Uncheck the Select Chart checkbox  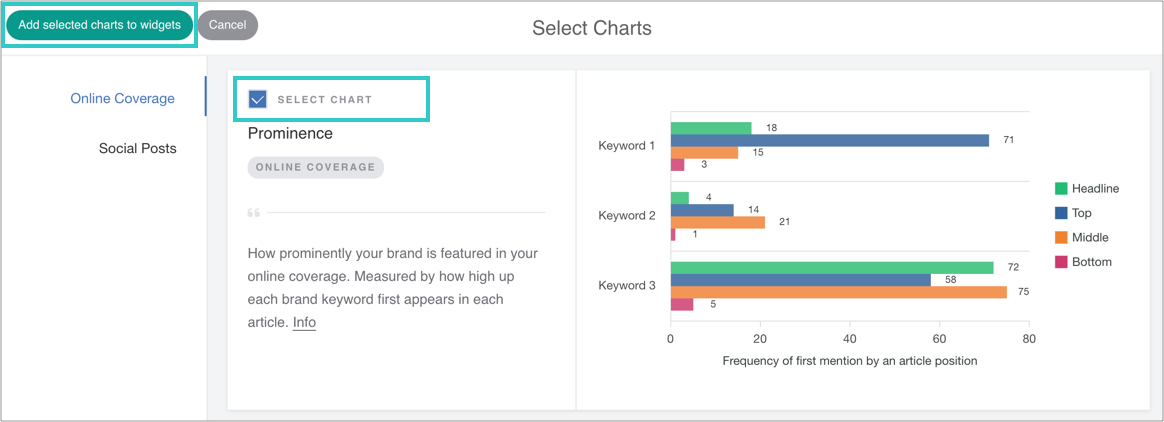pyautogui.click(x=258, y=99)
